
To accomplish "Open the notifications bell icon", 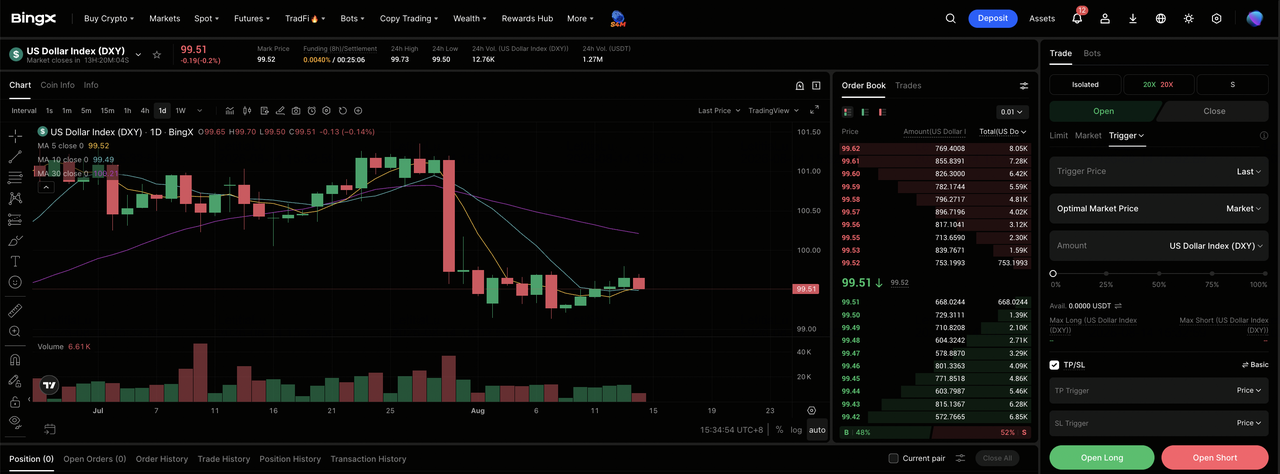I will (1077, 18).
